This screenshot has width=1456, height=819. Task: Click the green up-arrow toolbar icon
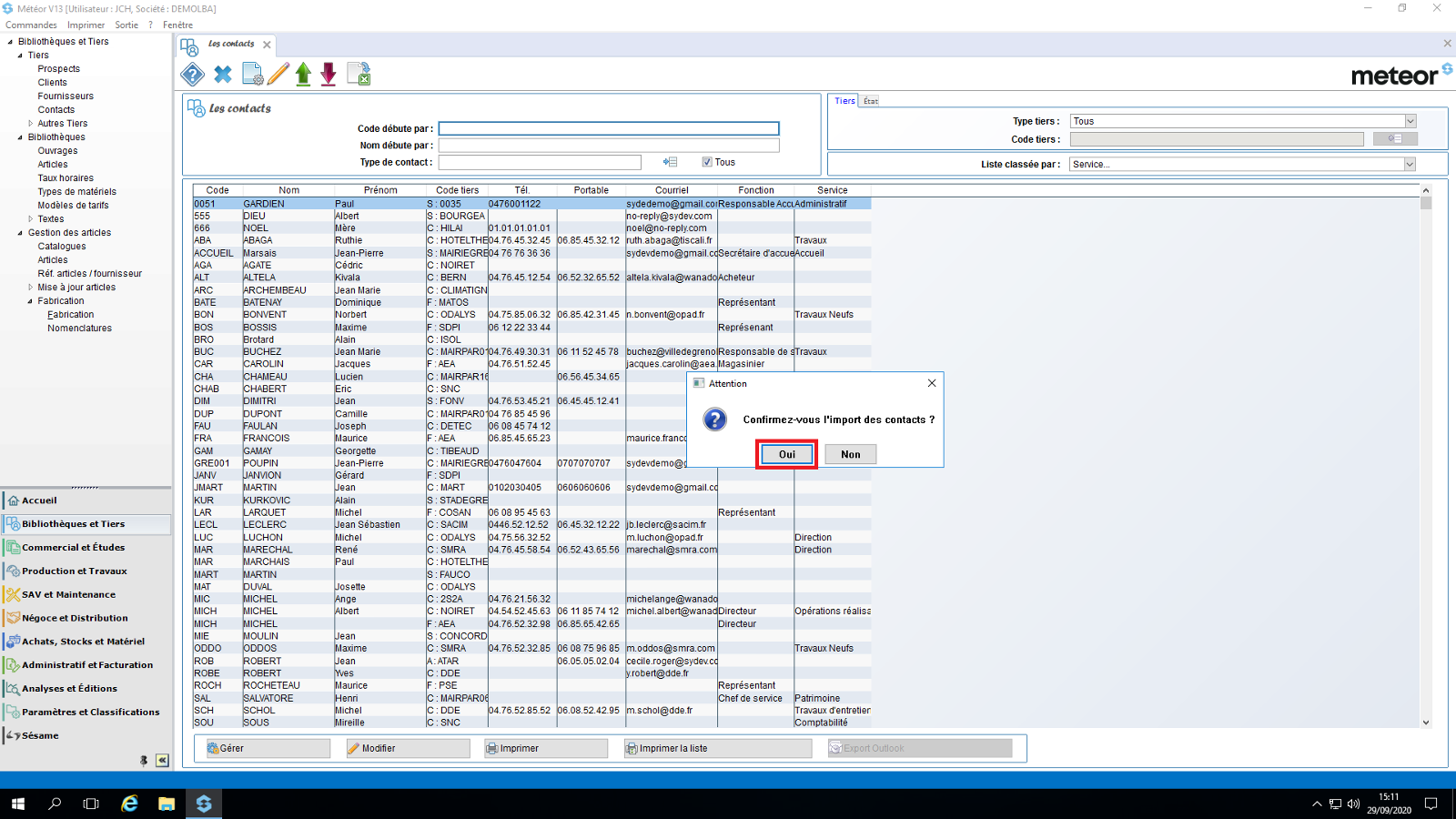tap(303, 75)
